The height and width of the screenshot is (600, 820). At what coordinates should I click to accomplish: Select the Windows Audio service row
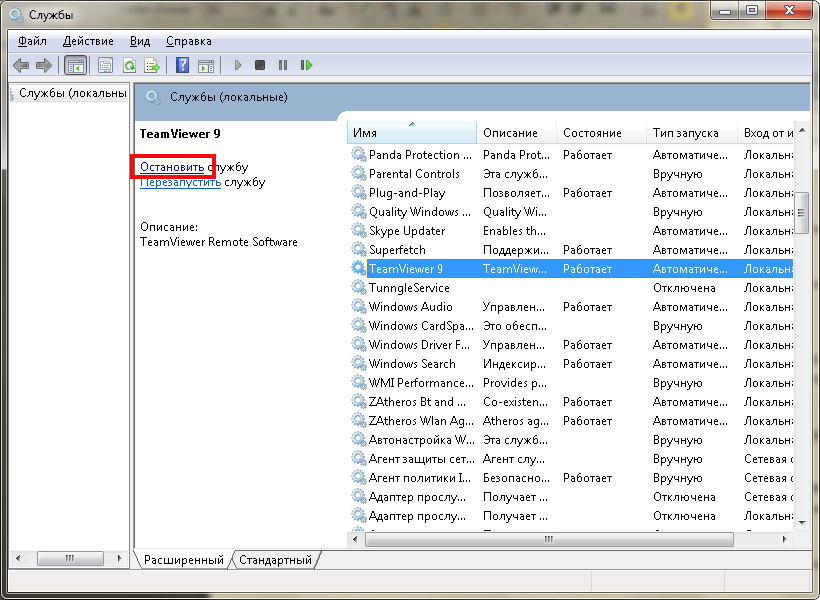coord(410,307)
